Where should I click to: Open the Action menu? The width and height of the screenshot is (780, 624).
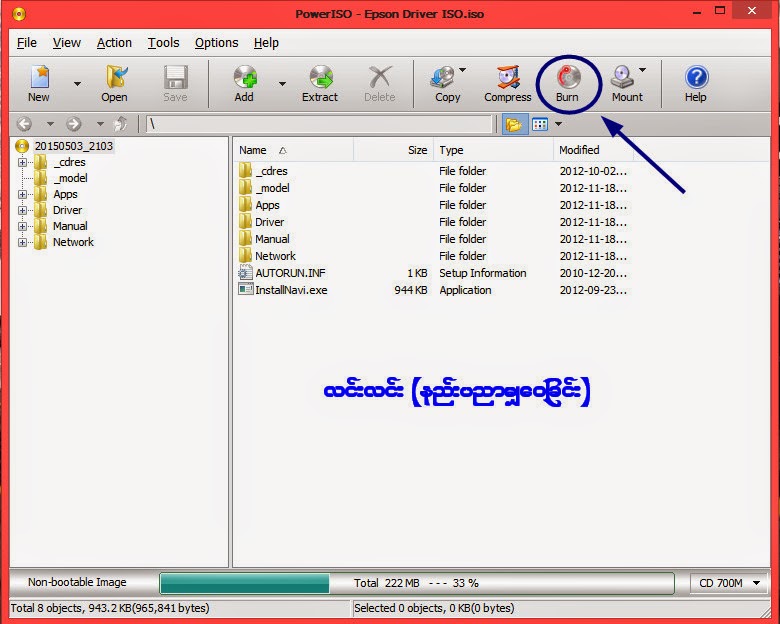(114, 43)
